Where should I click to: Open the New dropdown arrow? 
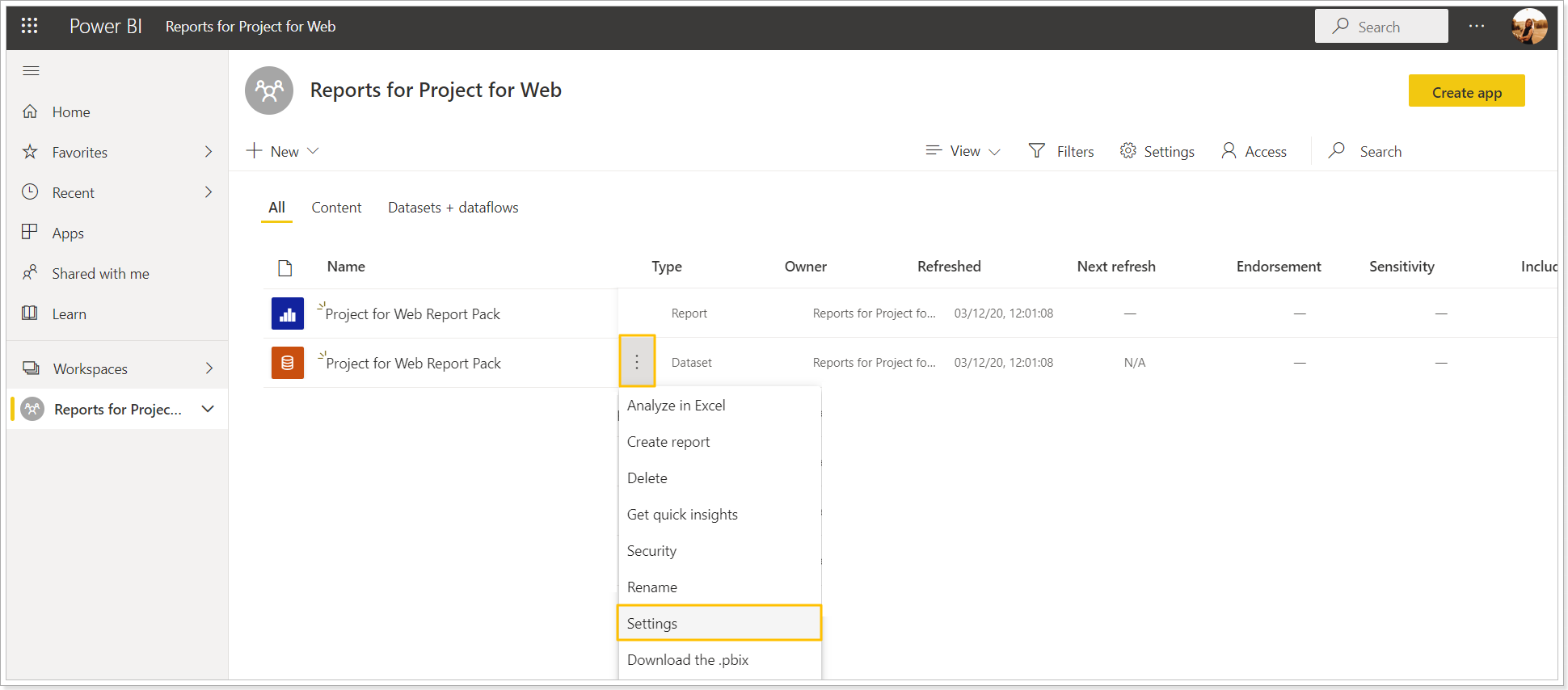[x=314, y=151]
